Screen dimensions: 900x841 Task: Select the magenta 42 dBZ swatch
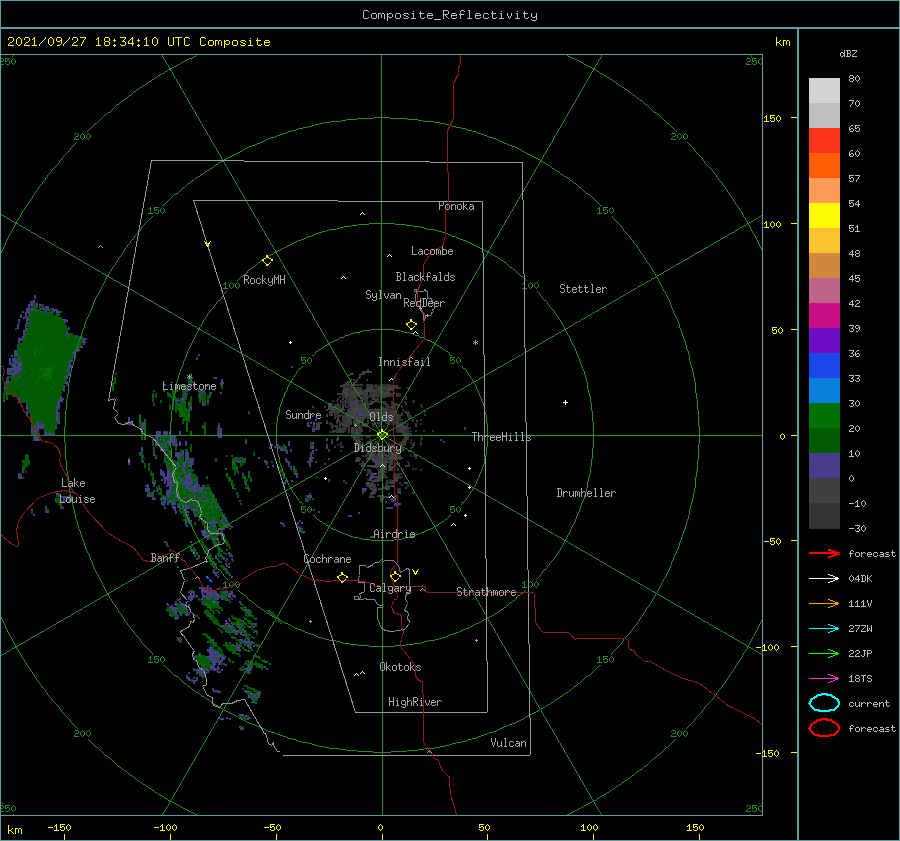824,315
